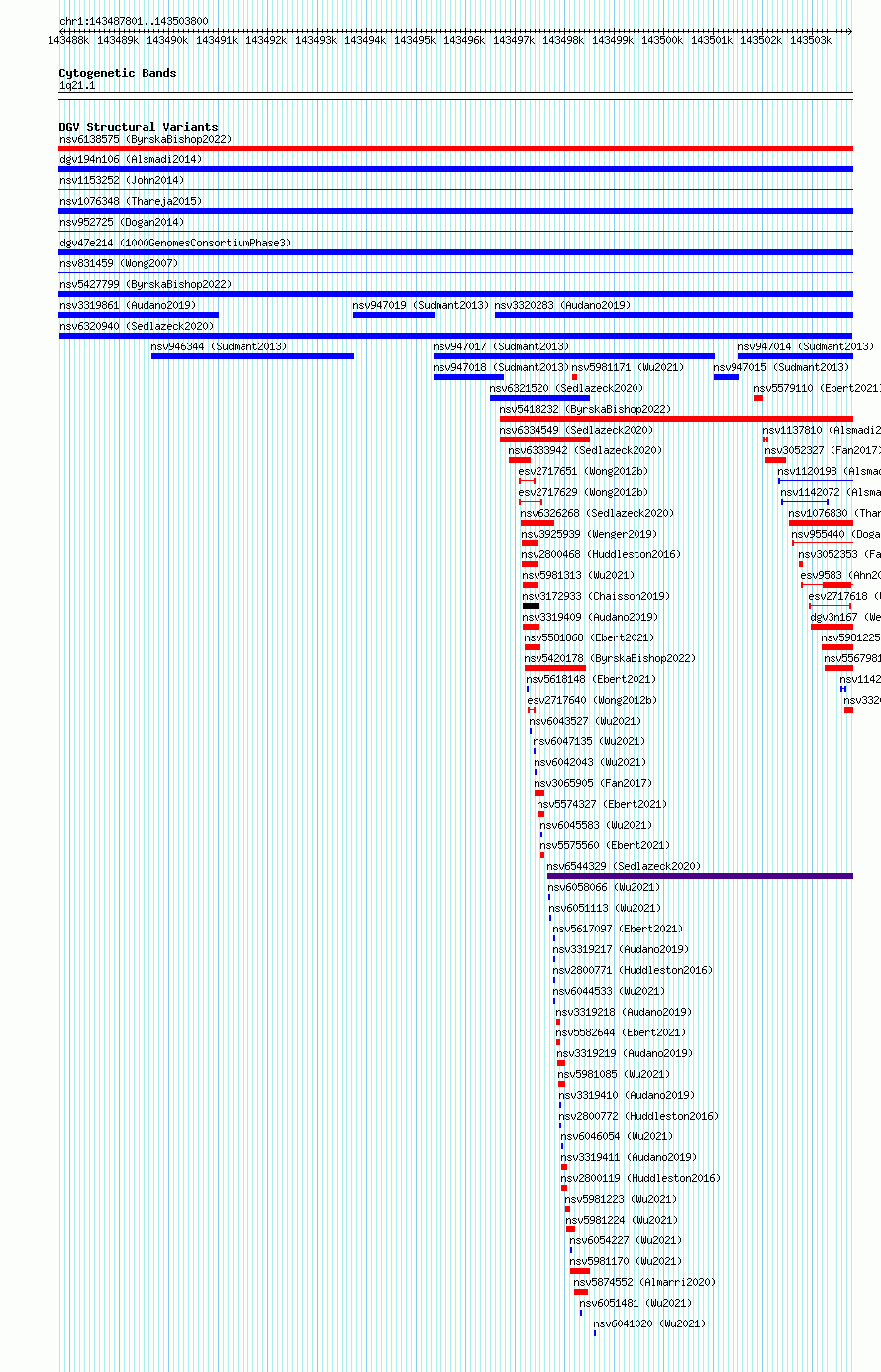The width and height of the screenshot is (881, 1372).
Task: Click nsv3319409 (Audano2019) label
Action: [591, 617]
